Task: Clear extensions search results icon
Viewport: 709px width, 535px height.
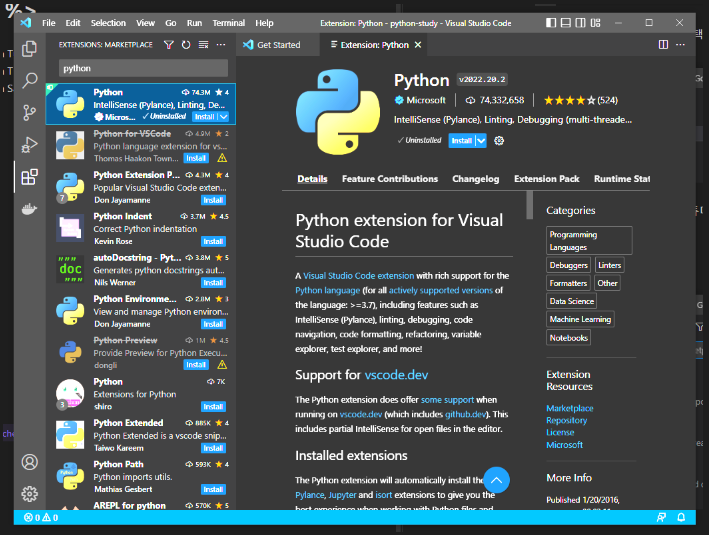Action: click(203, 45)
